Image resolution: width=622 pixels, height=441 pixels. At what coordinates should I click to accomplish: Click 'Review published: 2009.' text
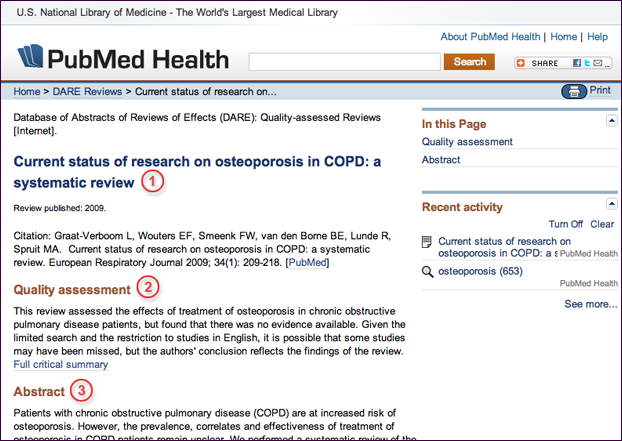60,208
